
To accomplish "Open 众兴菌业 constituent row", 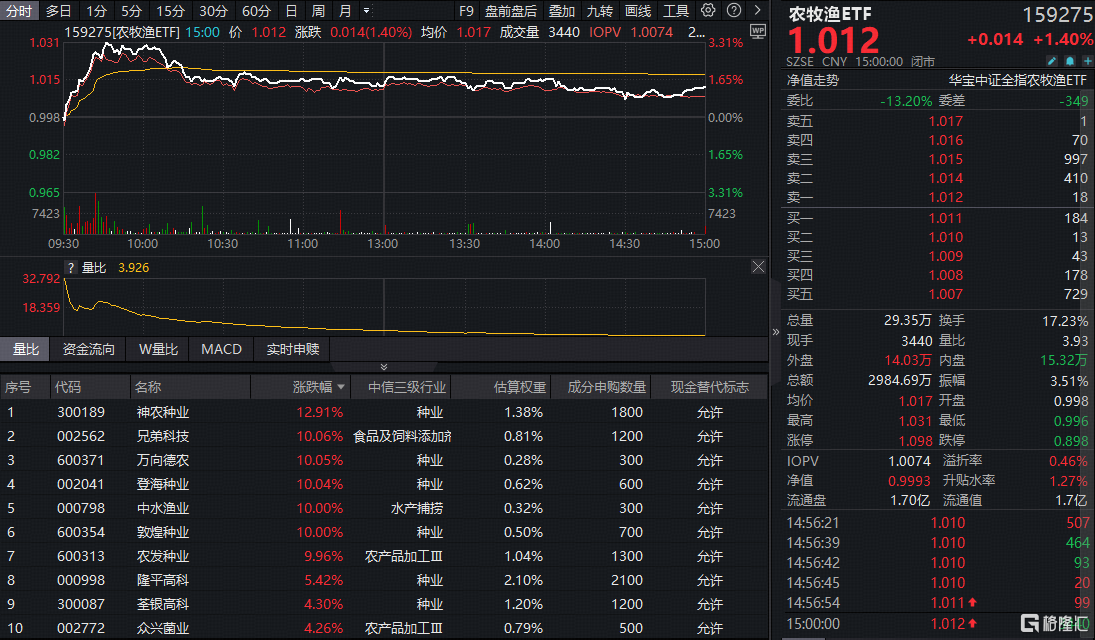I will 384,628.
